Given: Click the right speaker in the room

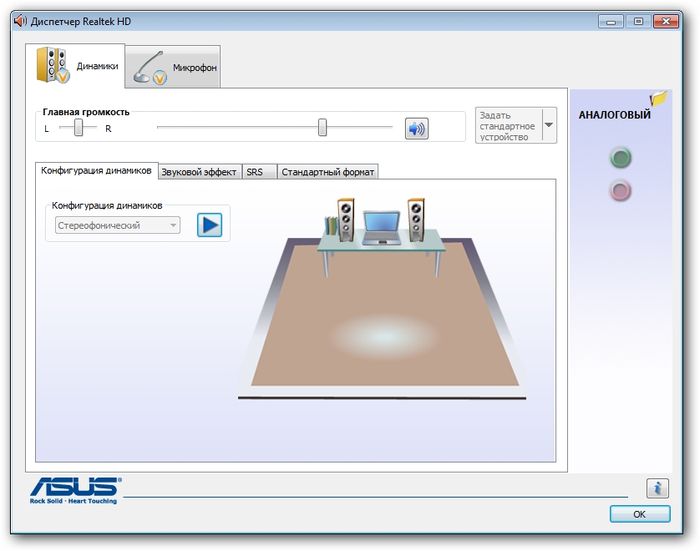Looking at the screenshot, I should pyautogui.click(x=416, y=220).
